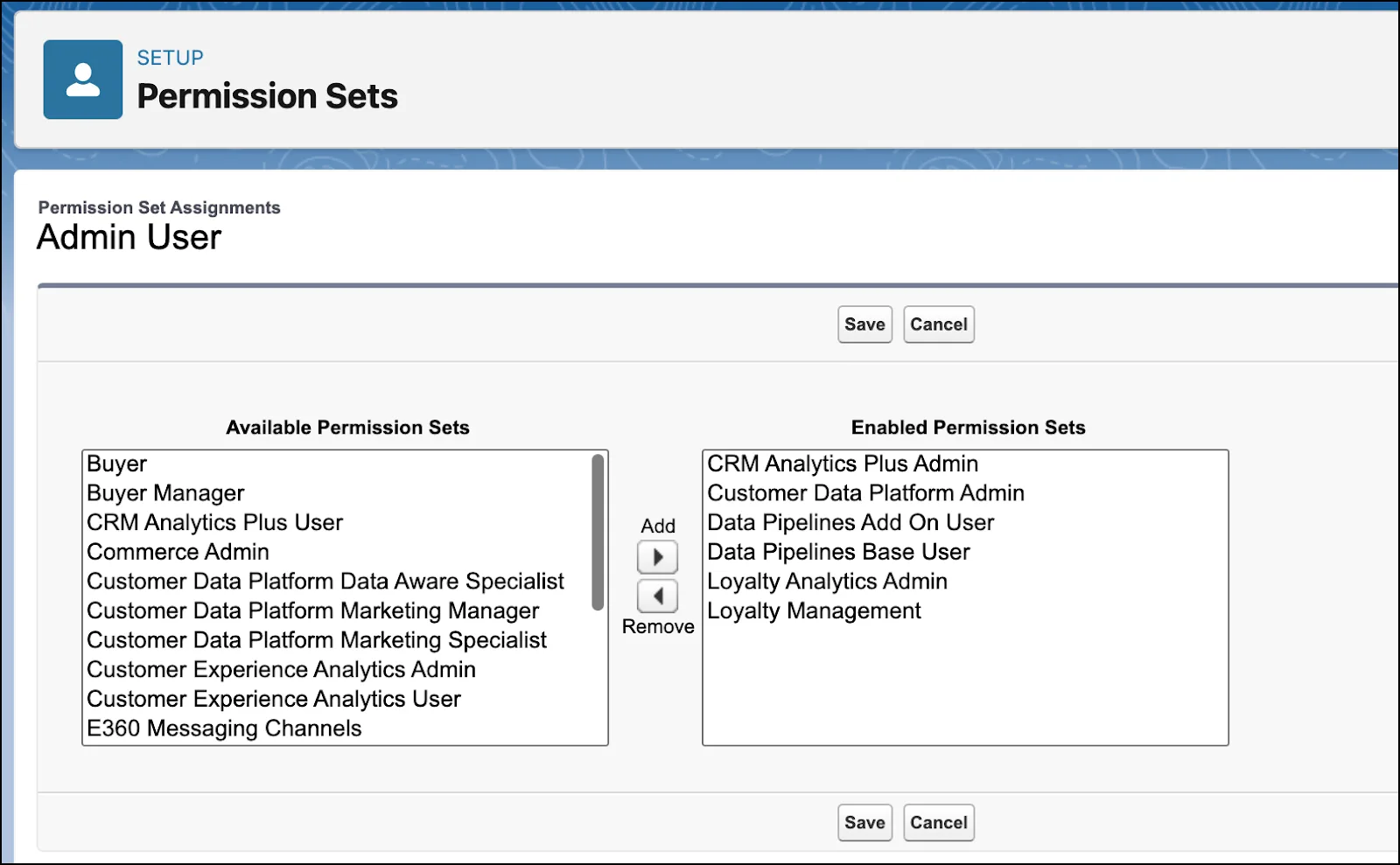The image size is (1400, 865).
Task: Select Commerce Admin permission set
Action: pos(178,552)
